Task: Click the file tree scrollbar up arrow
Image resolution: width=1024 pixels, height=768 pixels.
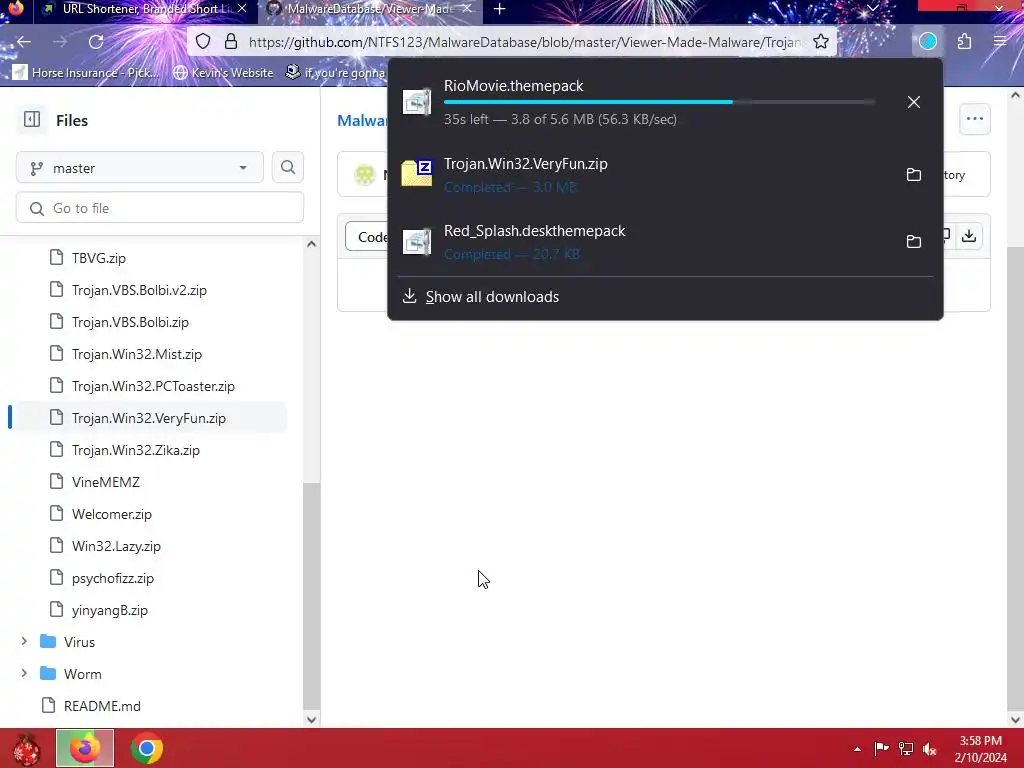Action: point(312,244)
